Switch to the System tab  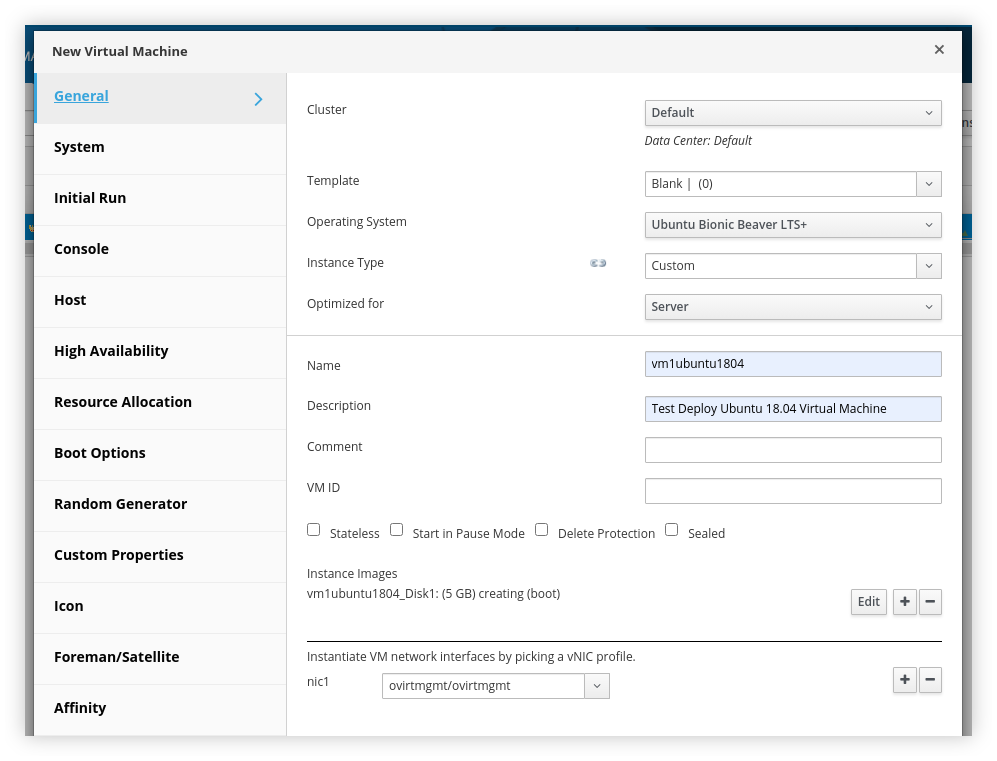click(79, 147)
